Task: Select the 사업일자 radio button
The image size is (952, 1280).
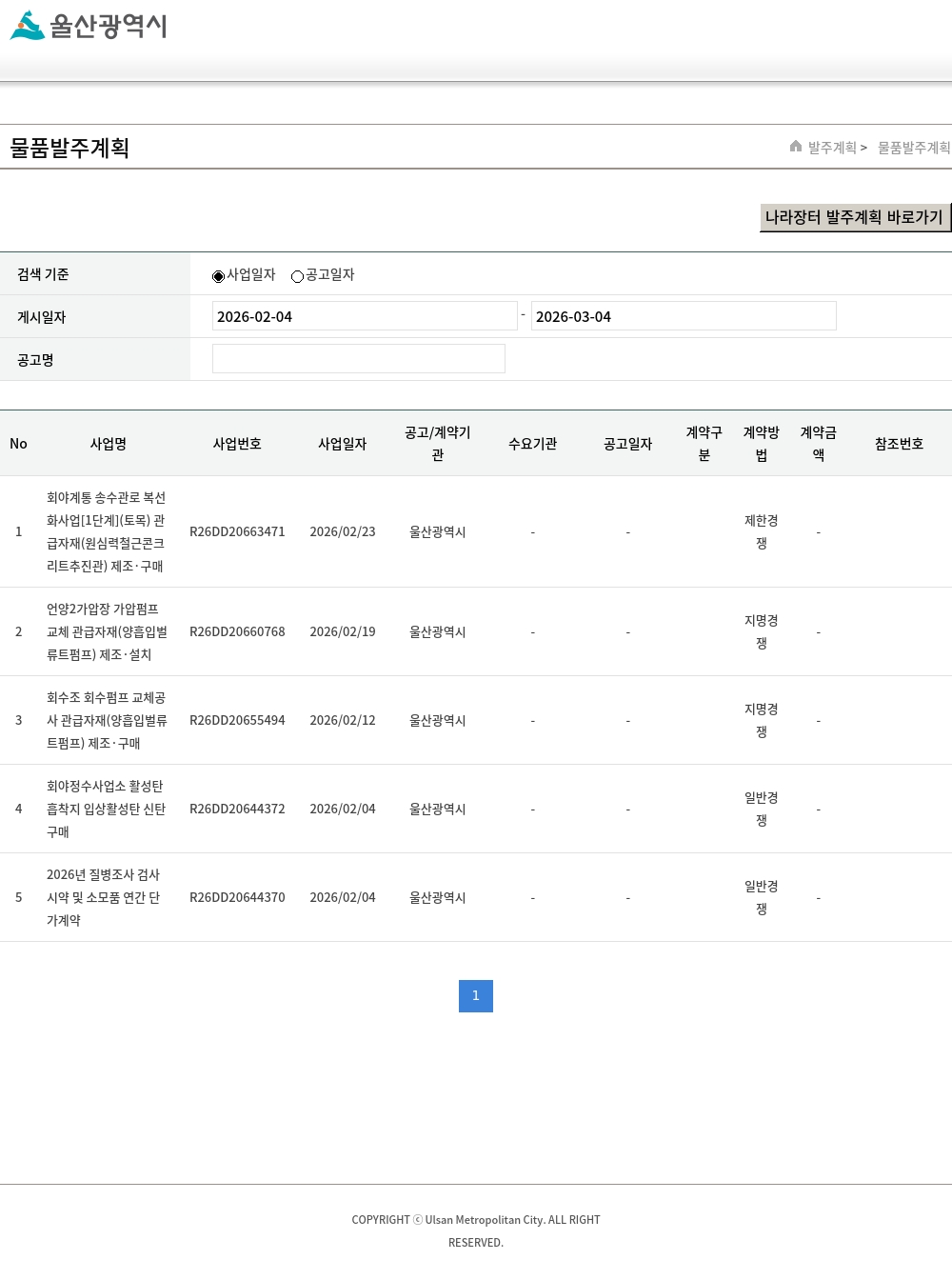Action: [218, 276]
